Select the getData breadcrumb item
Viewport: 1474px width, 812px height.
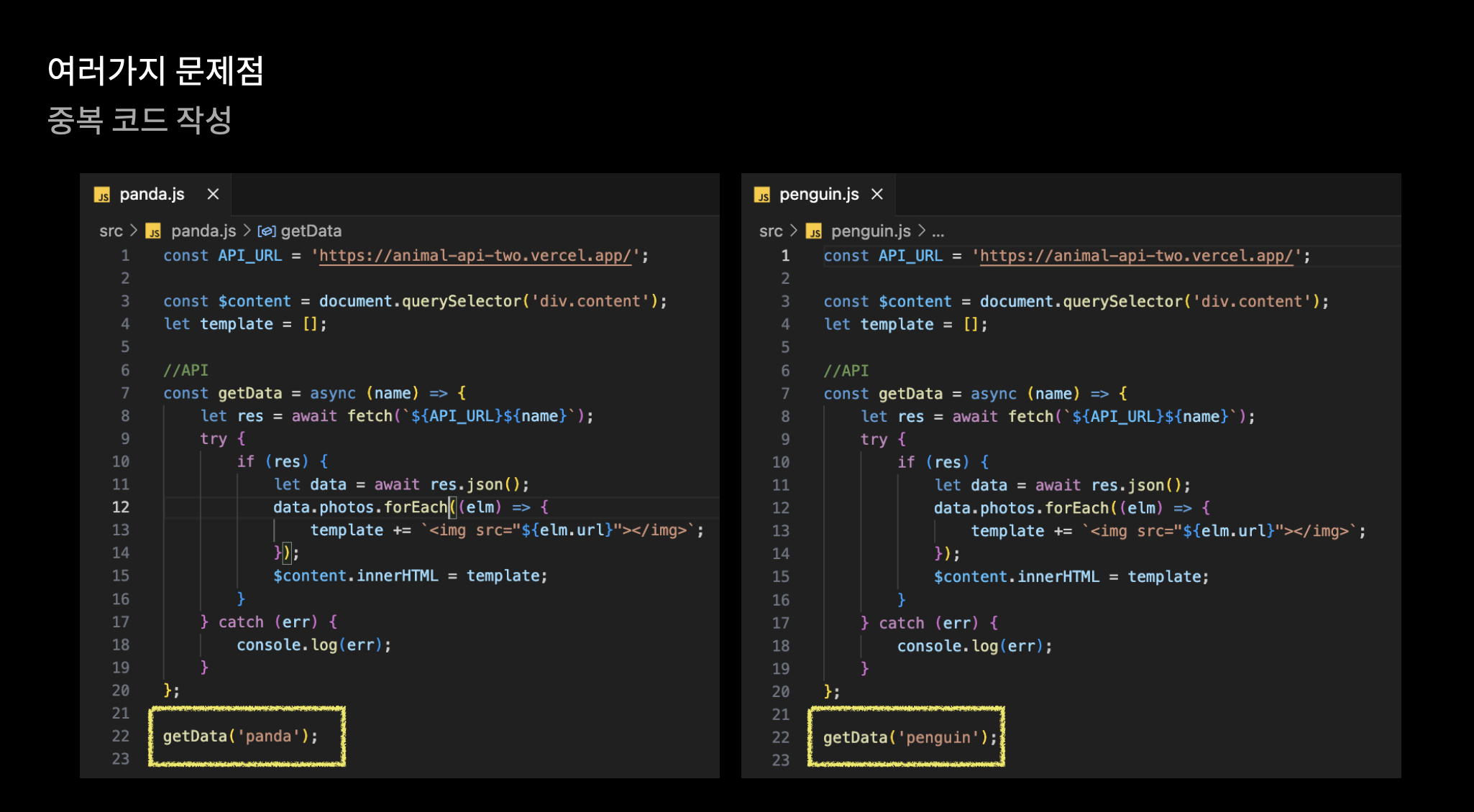pyautogui.click(x=311, y=231)
